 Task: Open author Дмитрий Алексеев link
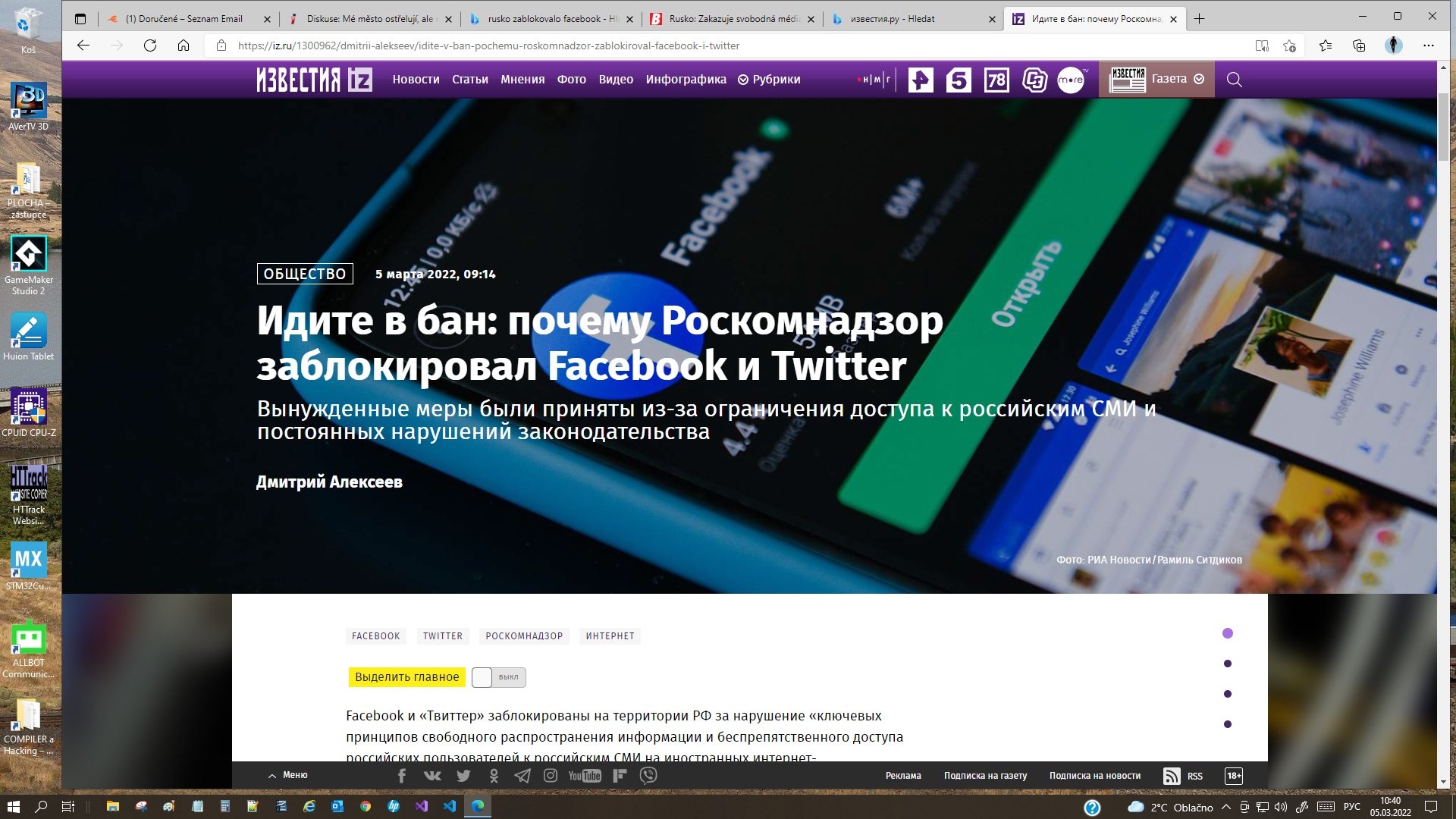329,482
